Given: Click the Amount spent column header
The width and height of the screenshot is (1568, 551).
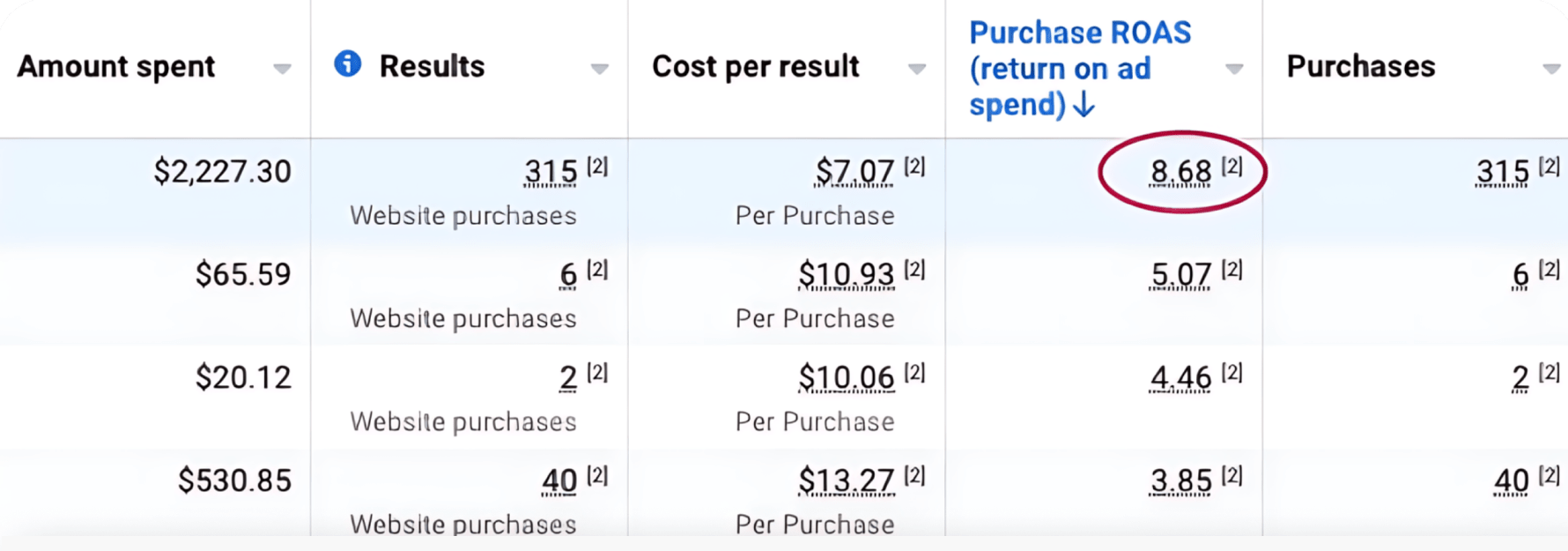Looking at the screenshot, I should coord(116,66).
